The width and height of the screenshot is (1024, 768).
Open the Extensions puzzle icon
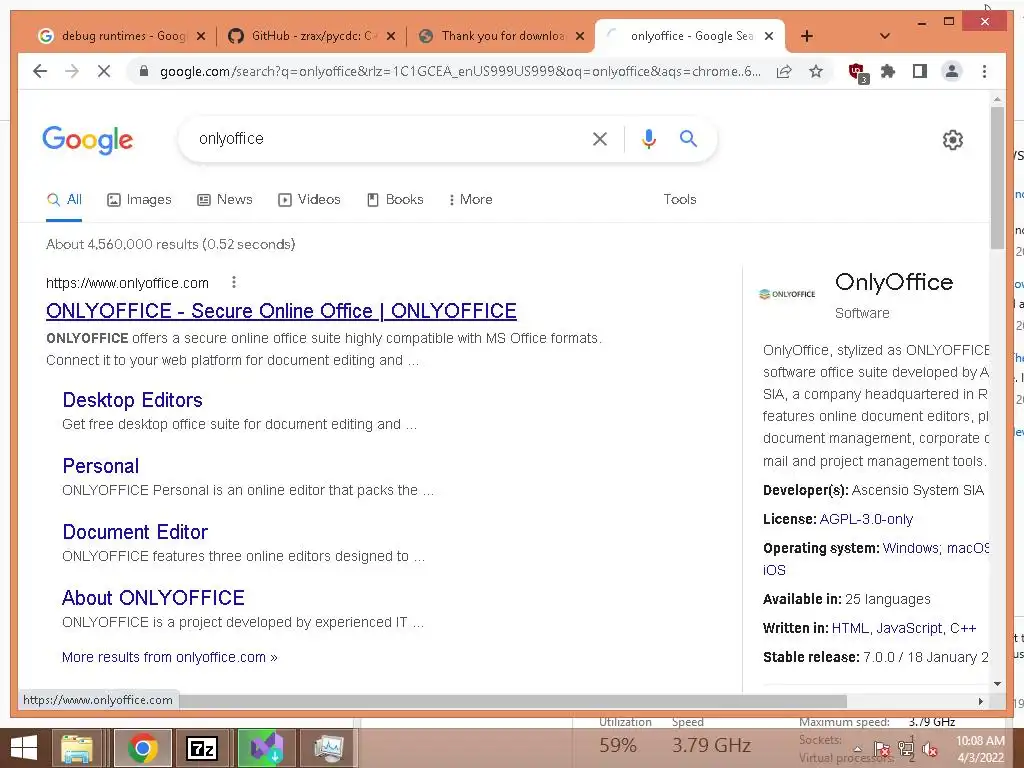[x=888, y=71]
